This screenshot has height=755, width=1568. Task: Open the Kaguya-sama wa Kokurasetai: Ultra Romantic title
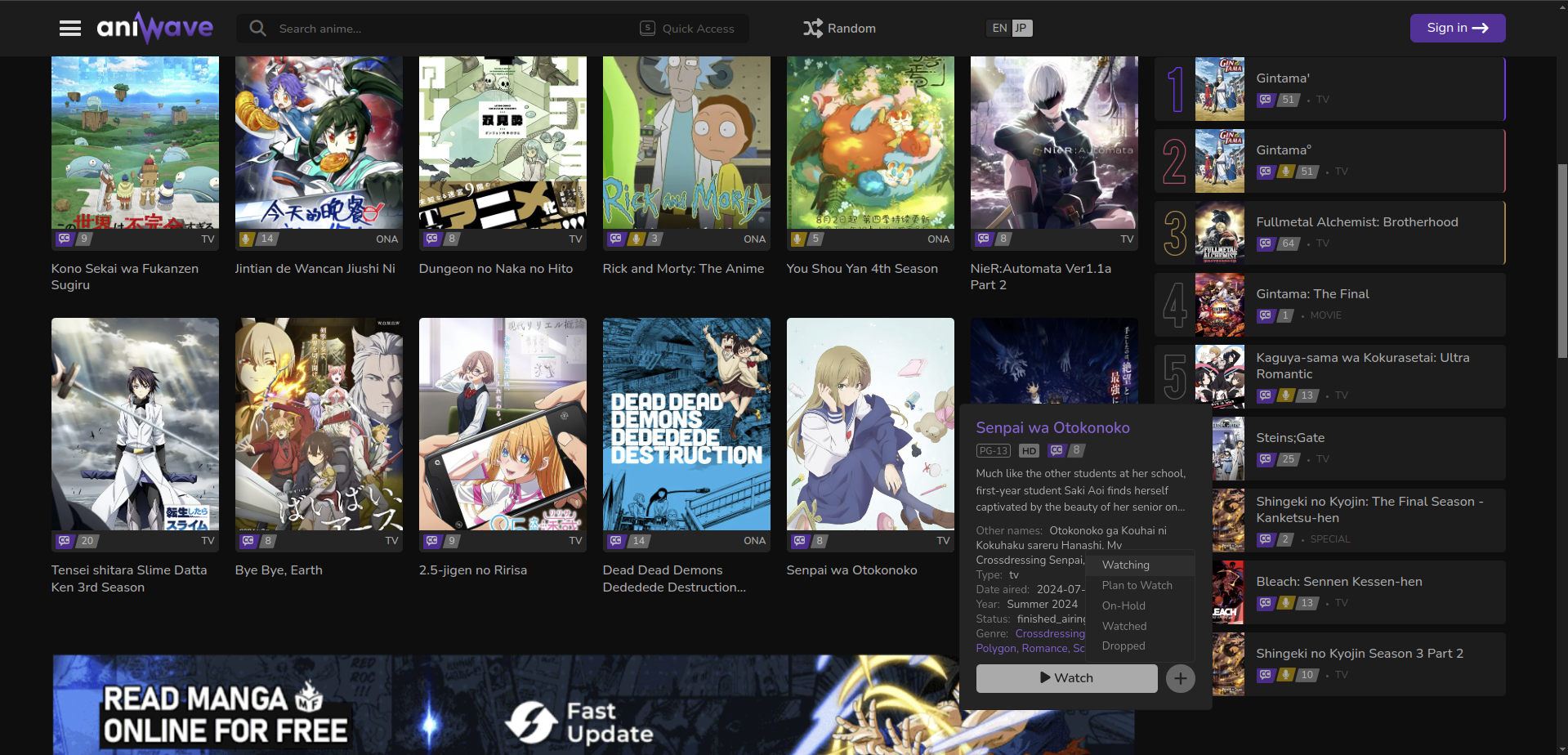point(1362,366)
